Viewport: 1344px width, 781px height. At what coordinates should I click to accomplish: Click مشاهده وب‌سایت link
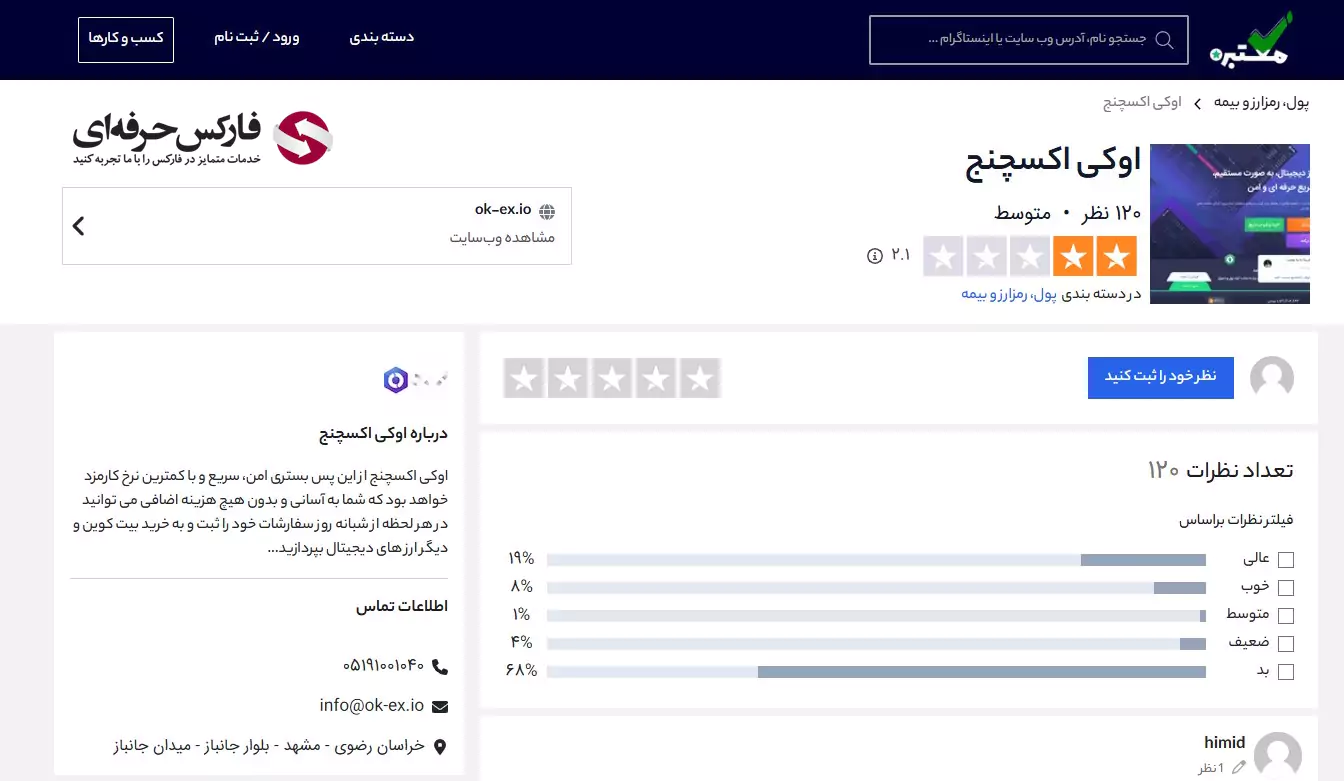tap(502, 238)
